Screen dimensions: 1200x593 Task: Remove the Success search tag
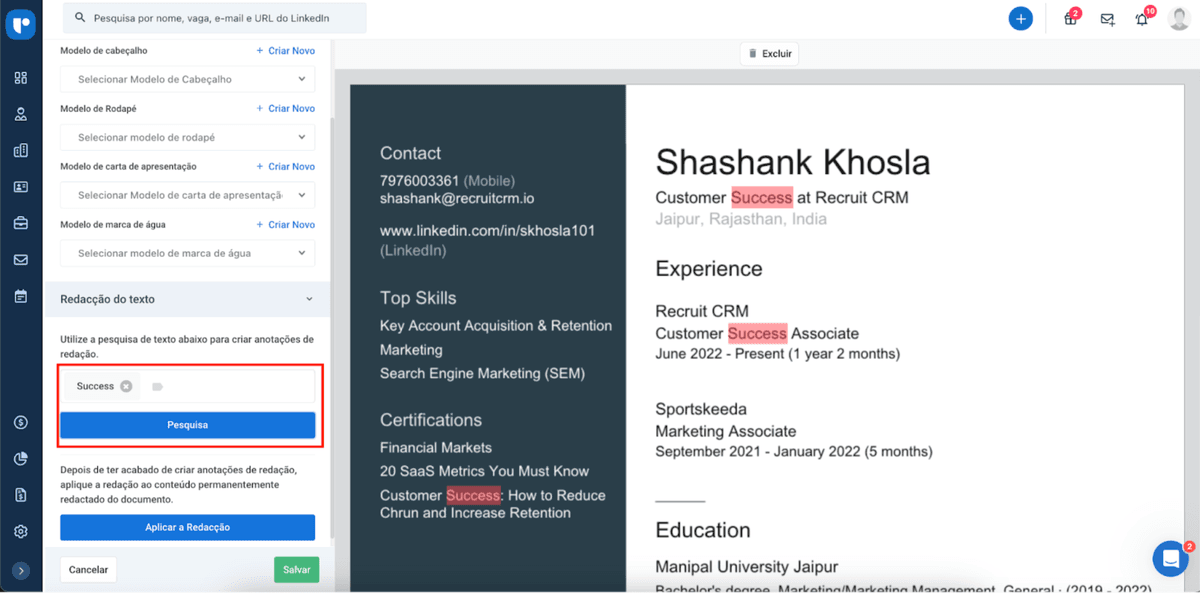pyautogui.click(x=126, y=386)
